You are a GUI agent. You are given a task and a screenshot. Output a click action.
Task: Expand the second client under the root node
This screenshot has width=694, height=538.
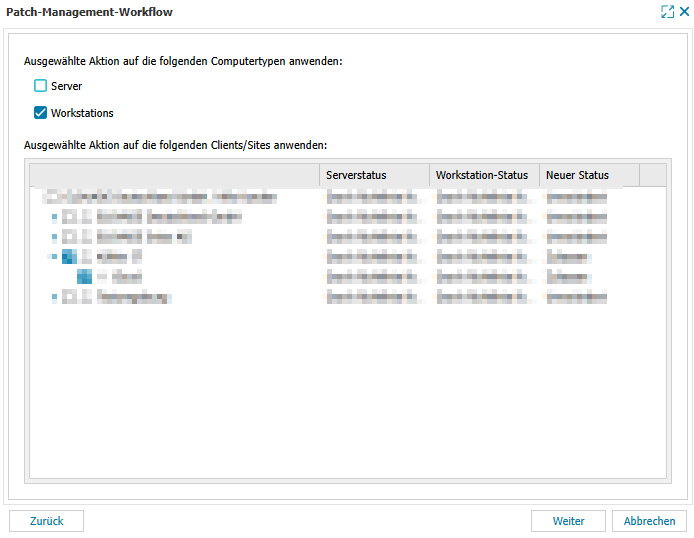(53, 237)
